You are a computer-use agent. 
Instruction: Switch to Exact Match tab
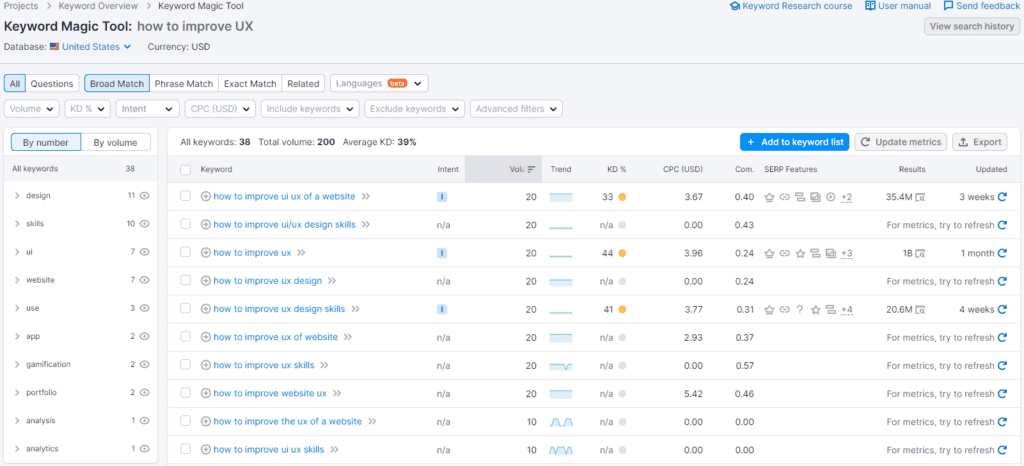tap(250, 84)
